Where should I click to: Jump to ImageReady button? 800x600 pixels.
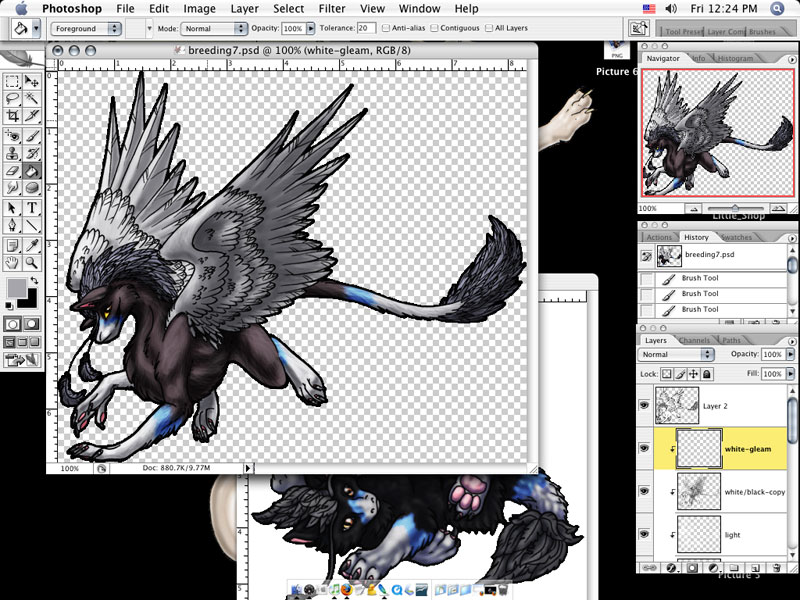pyautogui.click(x=22, y=360)
